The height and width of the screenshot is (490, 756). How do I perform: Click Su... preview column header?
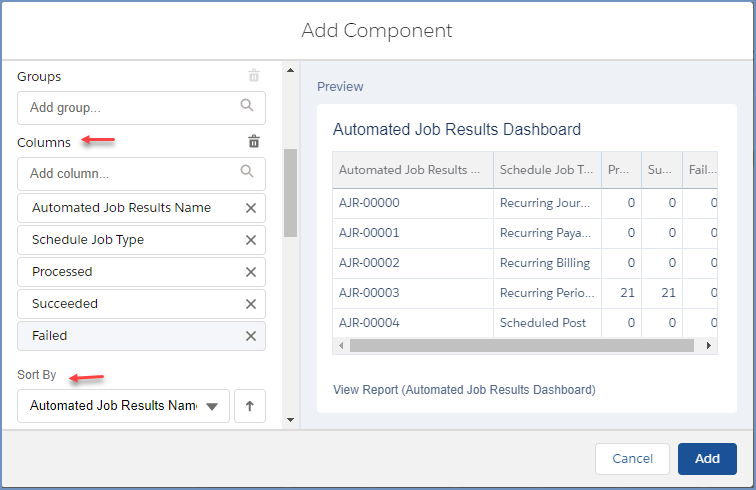click(x=662, y=170)
